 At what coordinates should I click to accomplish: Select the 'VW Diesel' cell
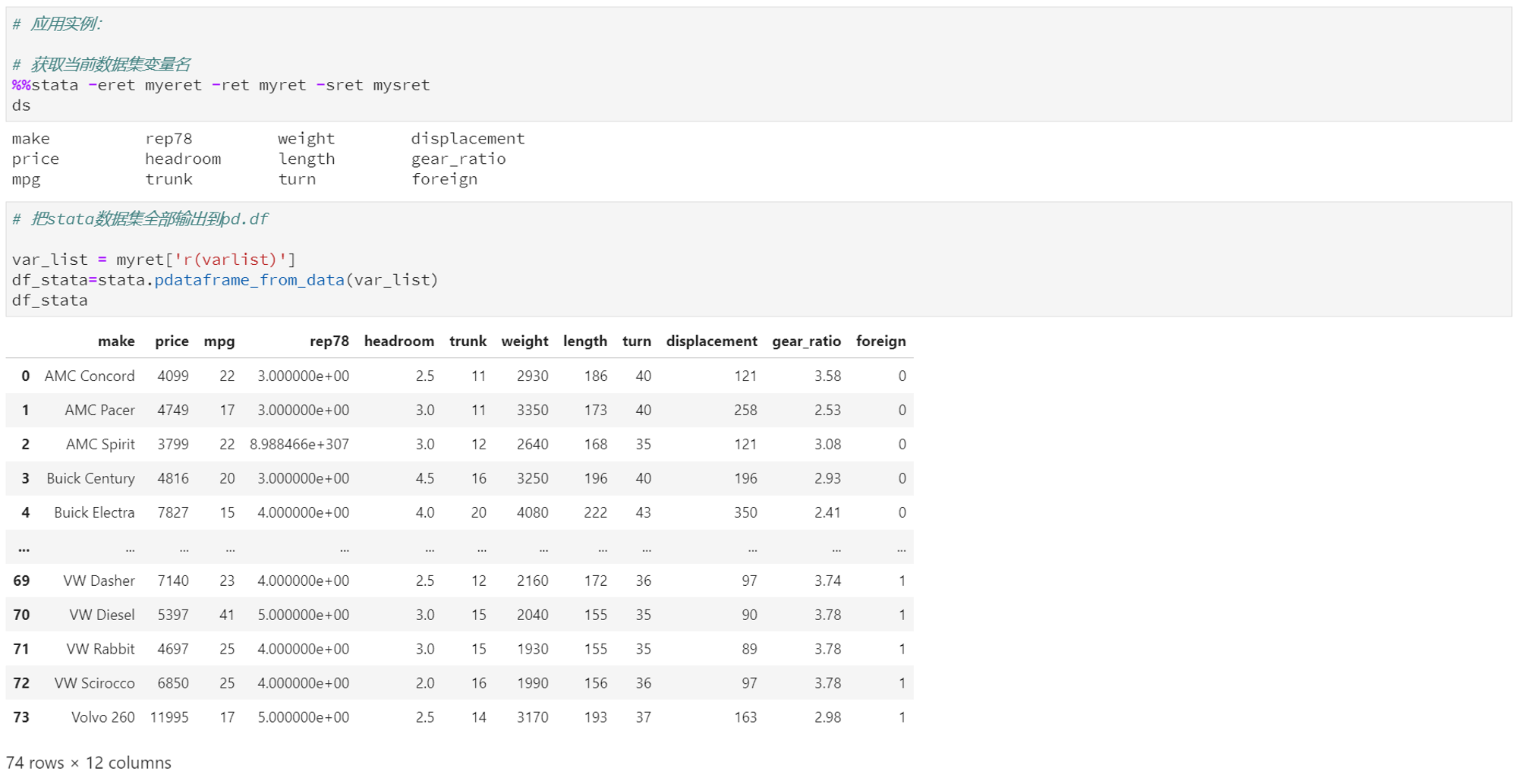(102, 616)
